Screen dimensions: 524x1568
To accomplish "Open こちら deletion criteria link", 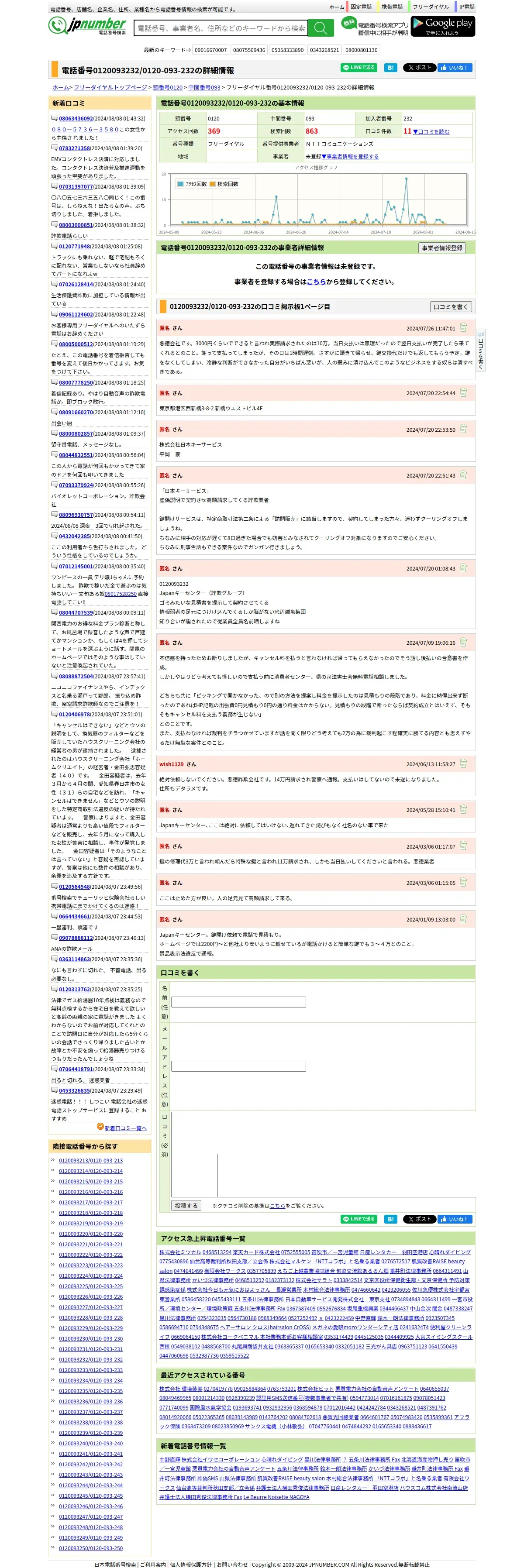I will pos(278,1206).
